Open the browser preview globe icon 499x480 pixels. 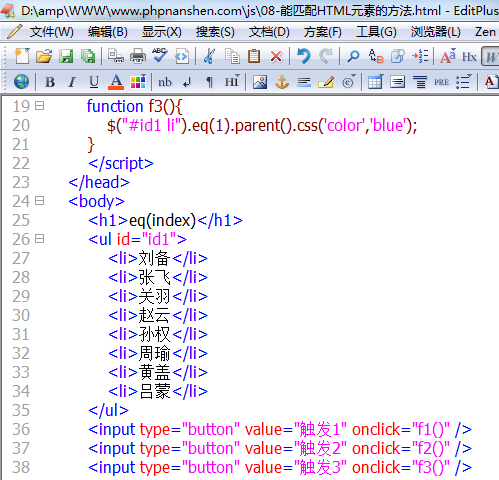[21, 82]
